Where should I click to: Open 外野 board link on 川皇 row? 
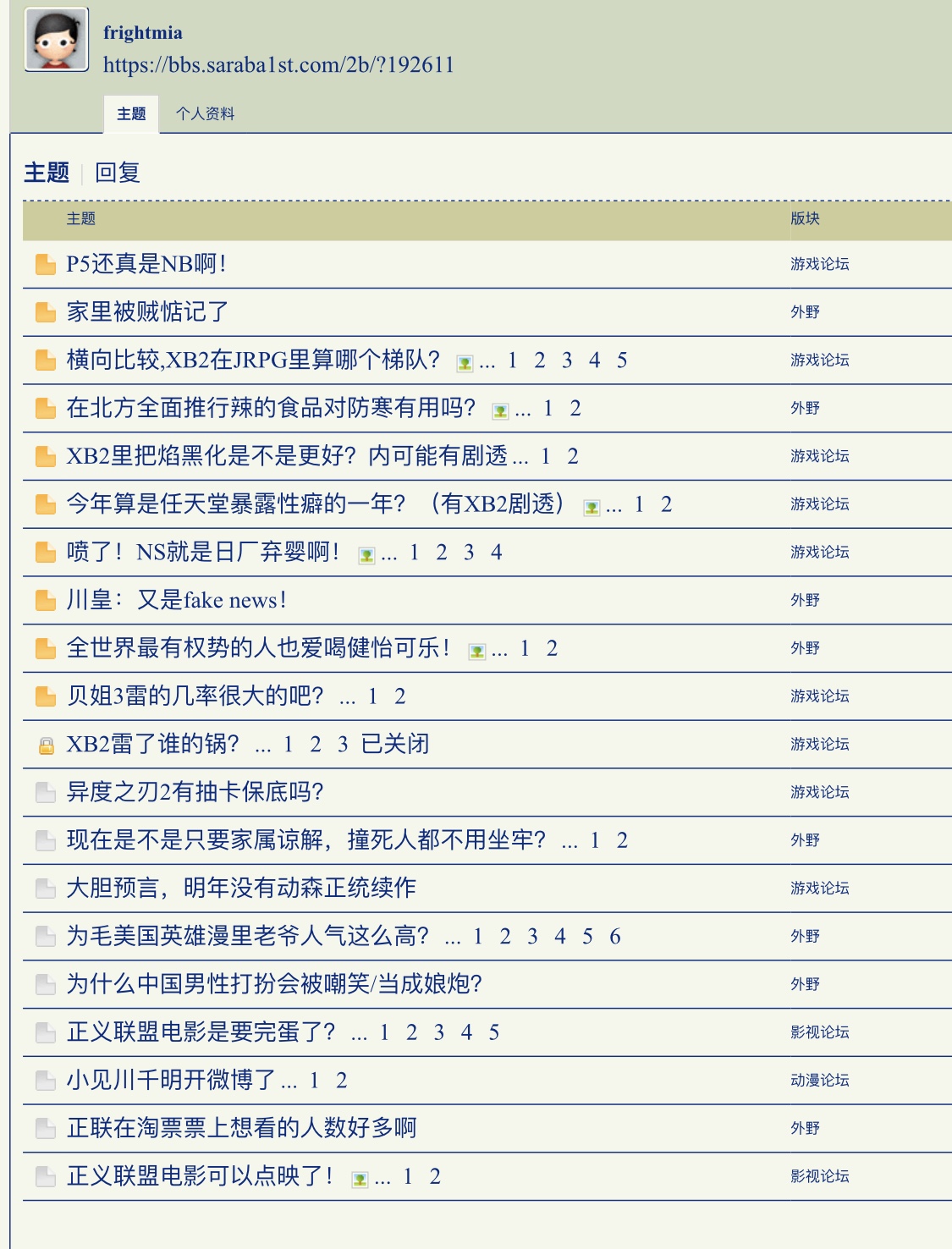click(x=806, y=600)
